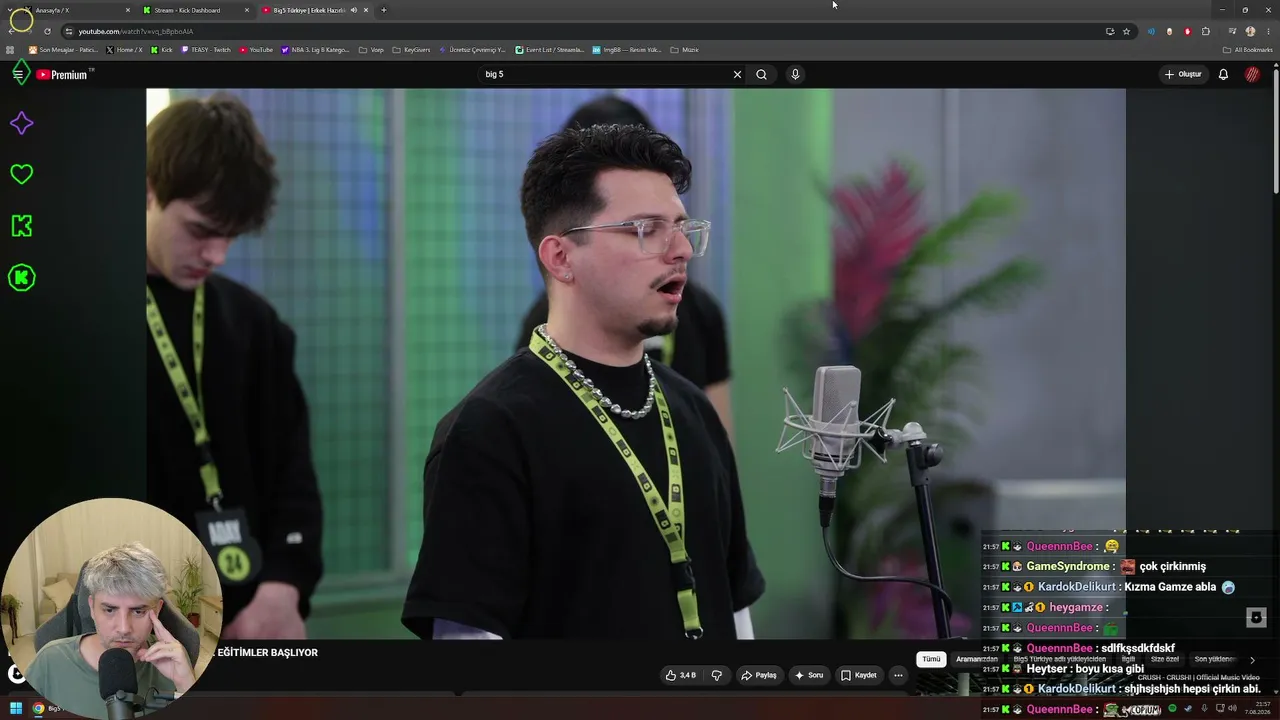Switch to the Anasayfa / X tab

[x=75, y=10]
